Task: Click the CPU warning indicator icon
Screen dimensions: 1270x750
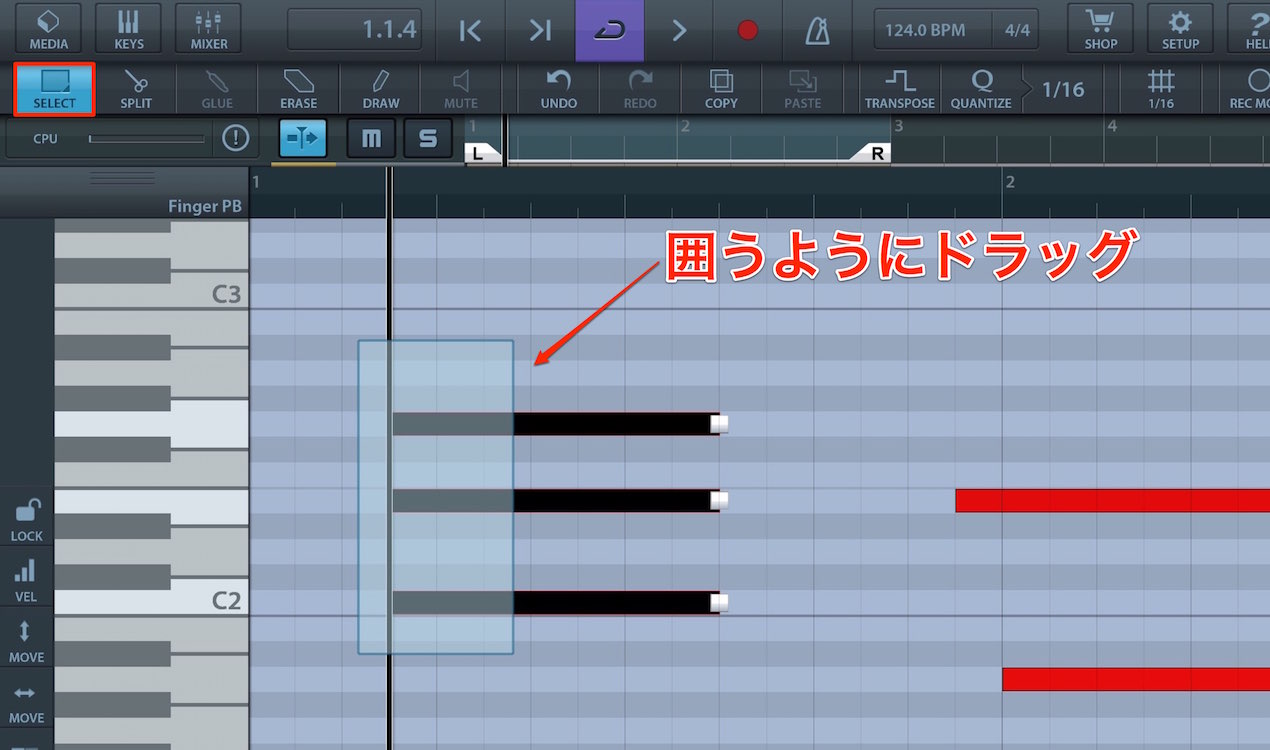Action: click(x=235, y=138)
